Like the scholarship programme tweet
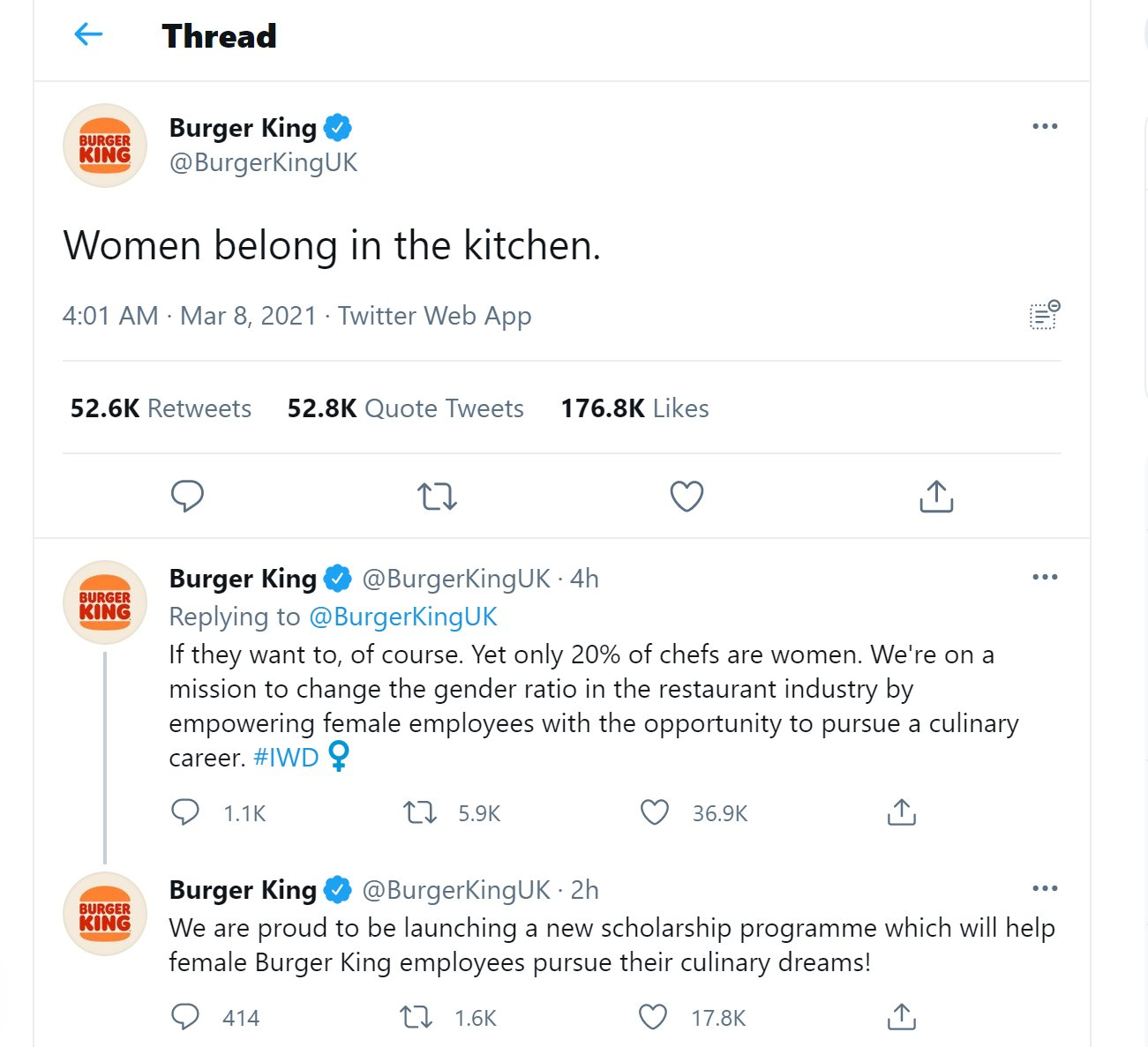The height and width of the screenshot is (1047, 1148). tap(653, 1017)
